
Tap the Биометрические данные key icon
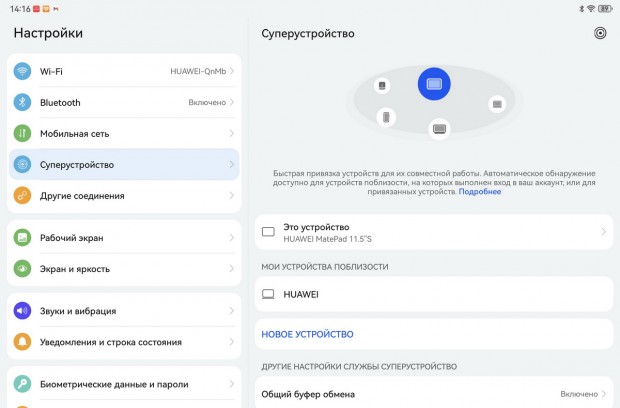(22, 384)
